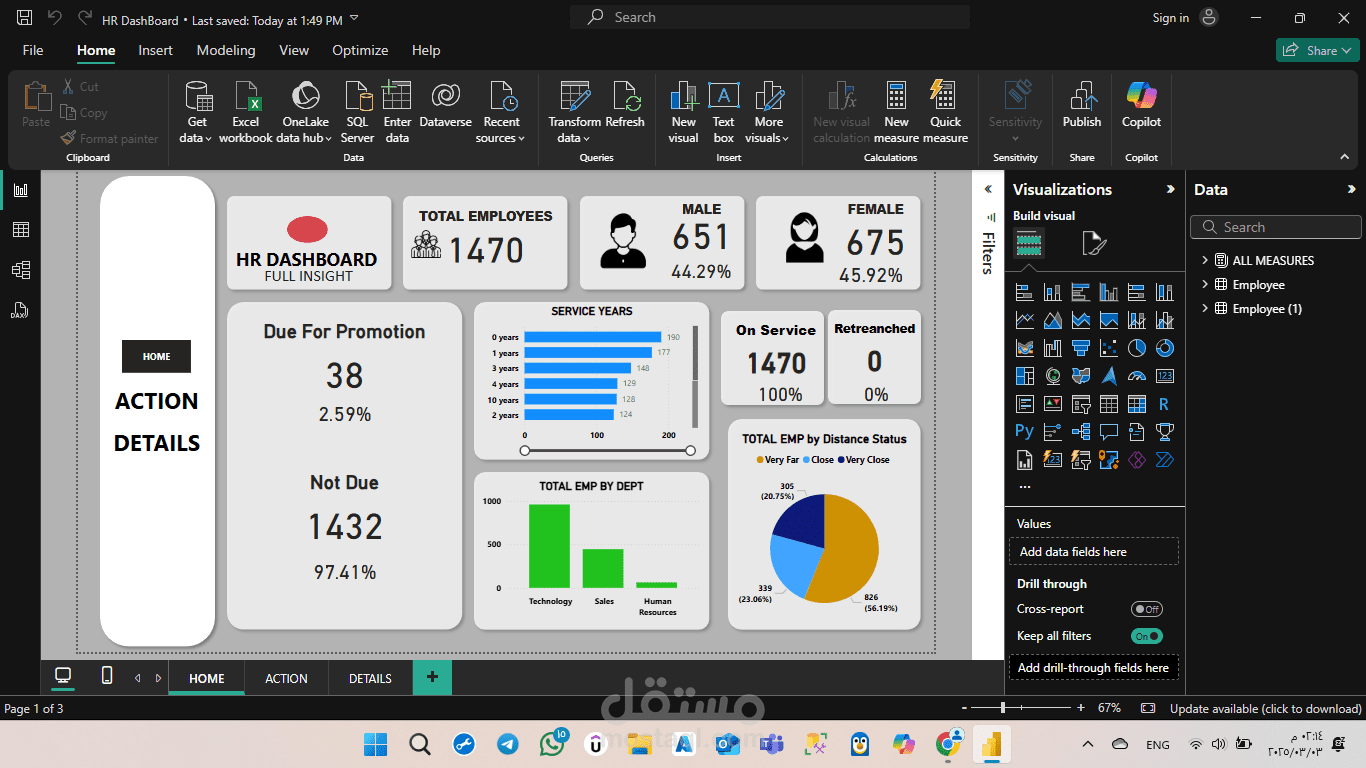Click Update available notification
The height and width of the screenshot is (768, 1366).
[x=1265, y=709]
